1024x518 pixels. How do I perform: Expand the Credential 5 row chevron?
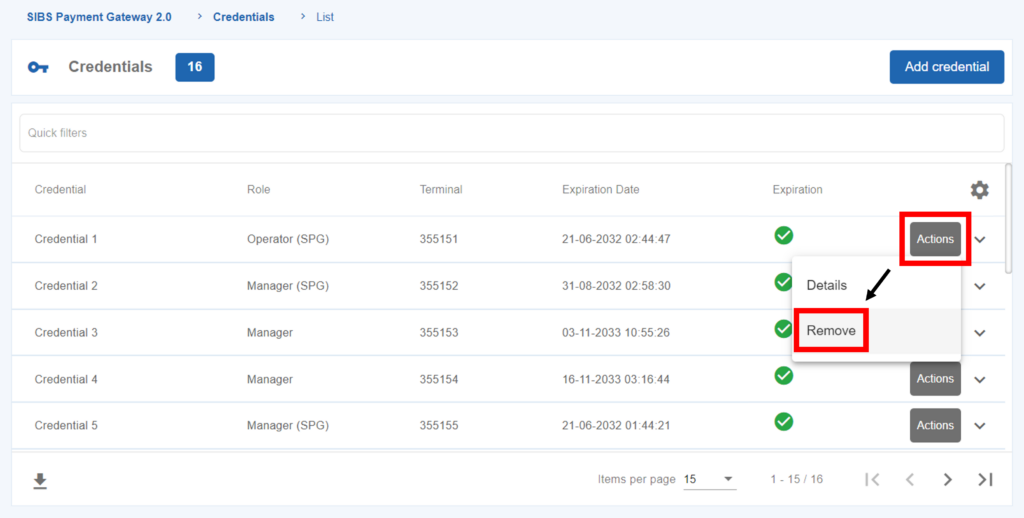click(x=980, y=426)
